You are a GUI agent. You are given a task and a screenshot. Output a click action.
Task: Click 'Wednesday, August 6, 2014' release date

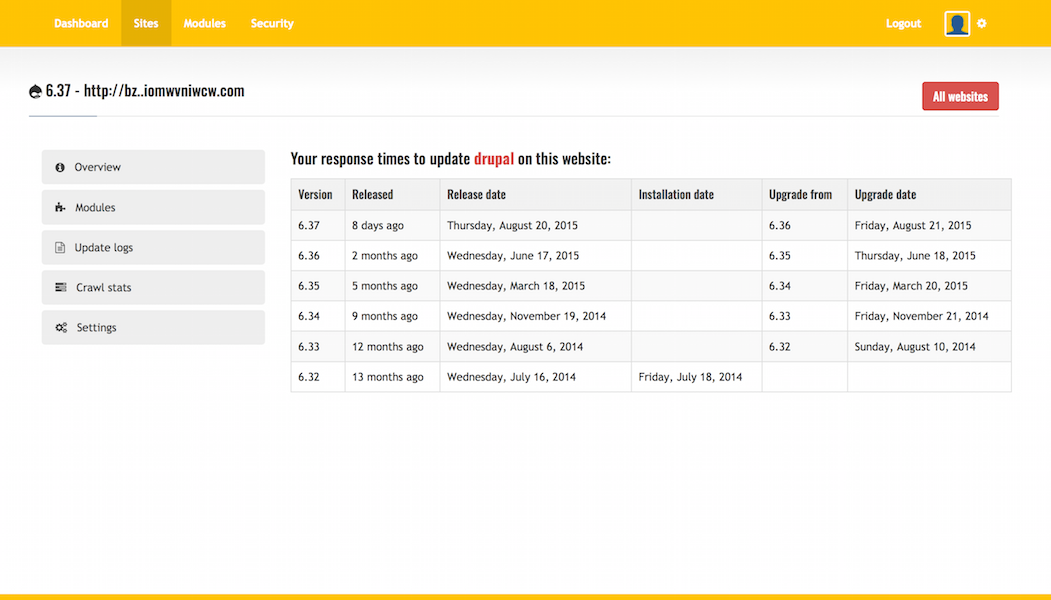tap(515, 347)
